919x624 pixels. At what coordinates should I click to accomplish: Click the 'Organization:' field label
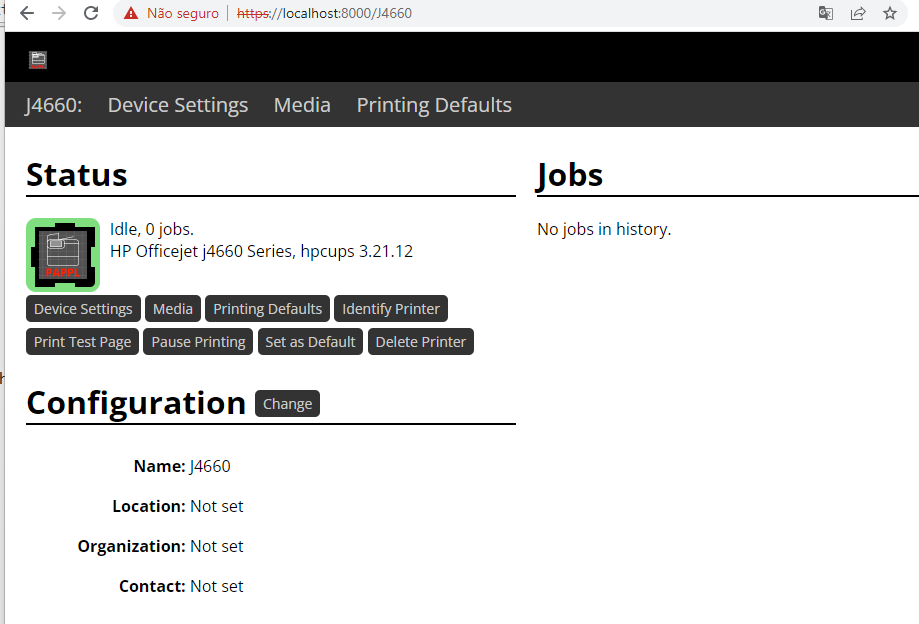click(x=132, y=546)
